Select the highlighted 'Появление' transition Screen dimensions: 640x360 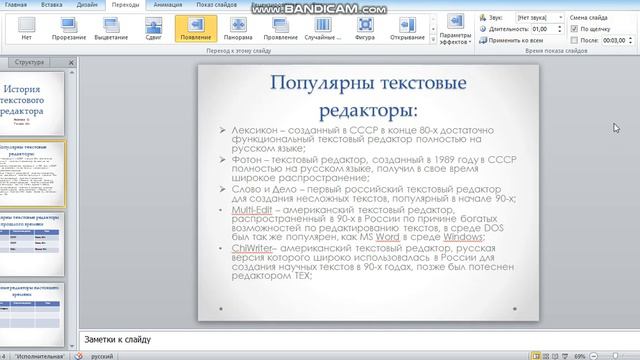pyautogui.click(x=196, y=29)
